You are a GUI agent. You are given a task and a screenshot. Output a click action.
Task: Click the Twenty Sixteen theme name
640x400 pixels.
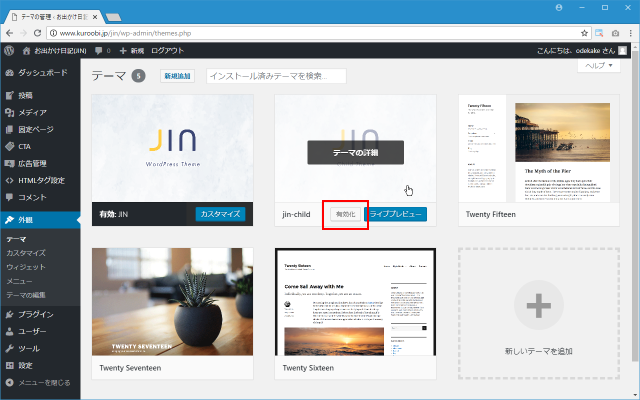pyautogui.click(x=308, y=368)
